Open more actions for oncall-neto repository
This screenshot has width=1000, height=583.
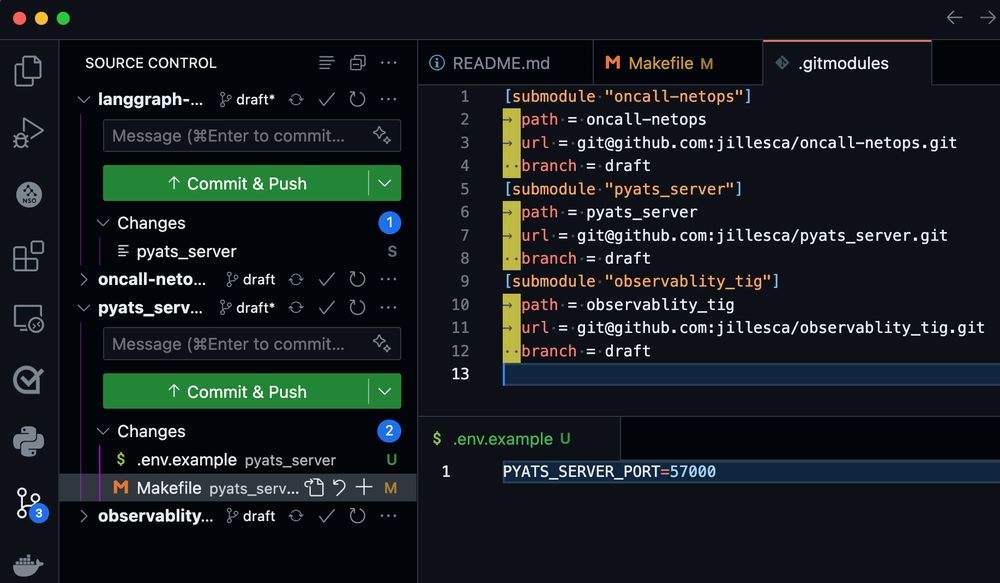tap(388, 279)
